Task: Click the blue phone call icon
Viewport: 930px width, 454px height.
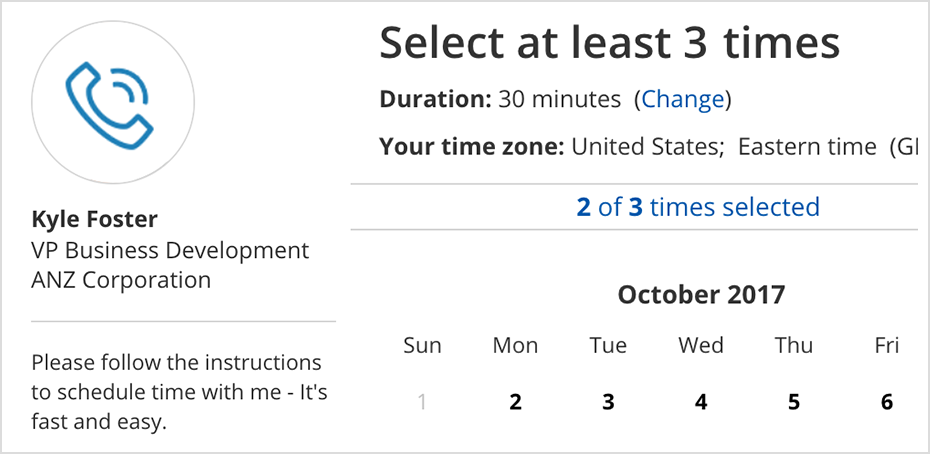Action: [x=109, y=104]
